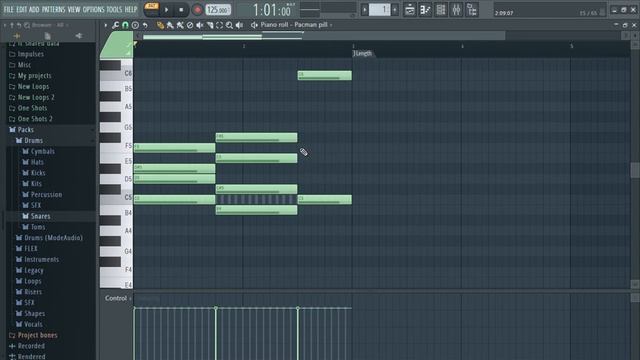640x360 pixels.
Task: Open the PATTERNS menu
Action: click(53, 9)
